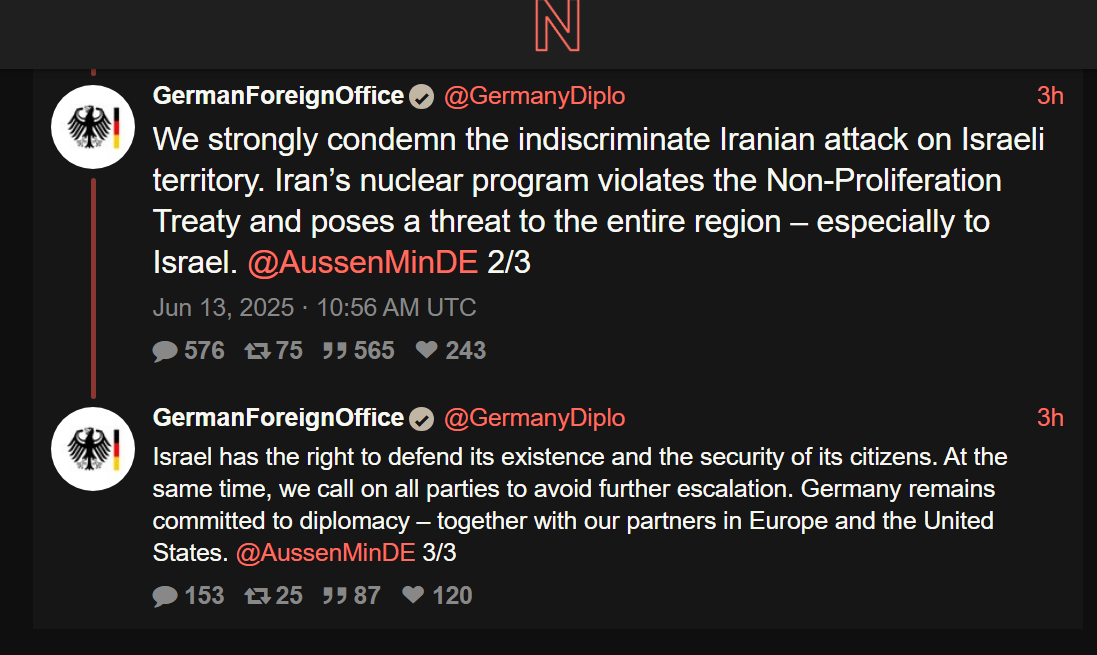The width and height of the screenshot is (1097, 655).
Task: Click 3h timestamp on first tweet
Action: [1050, 96]
